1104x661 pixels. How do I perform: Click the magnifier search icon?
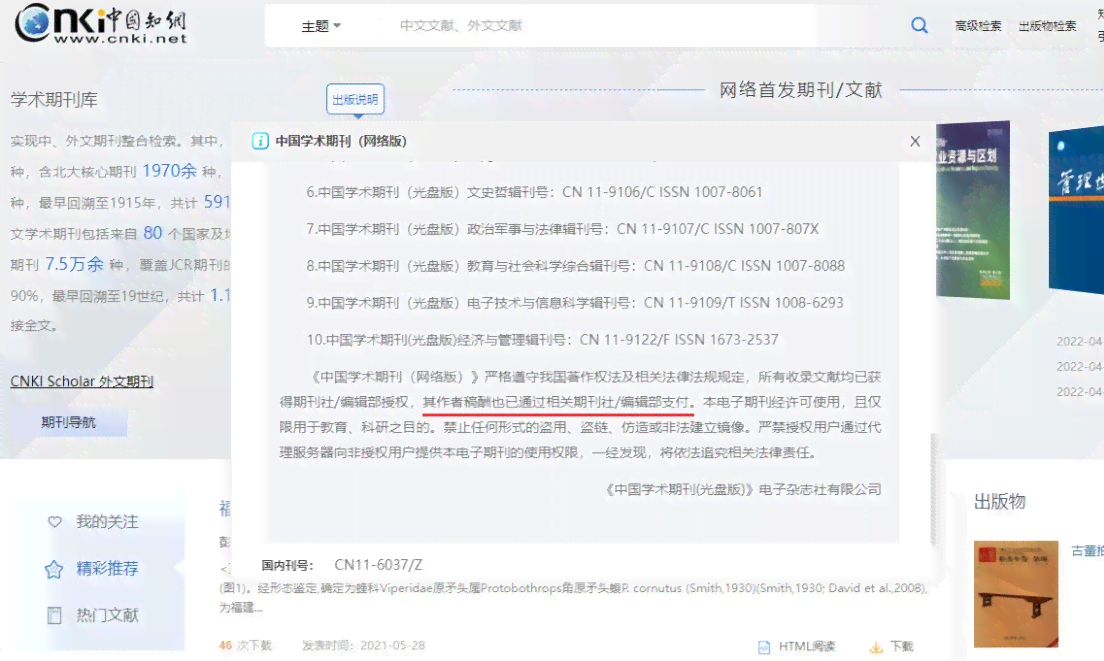919,25
